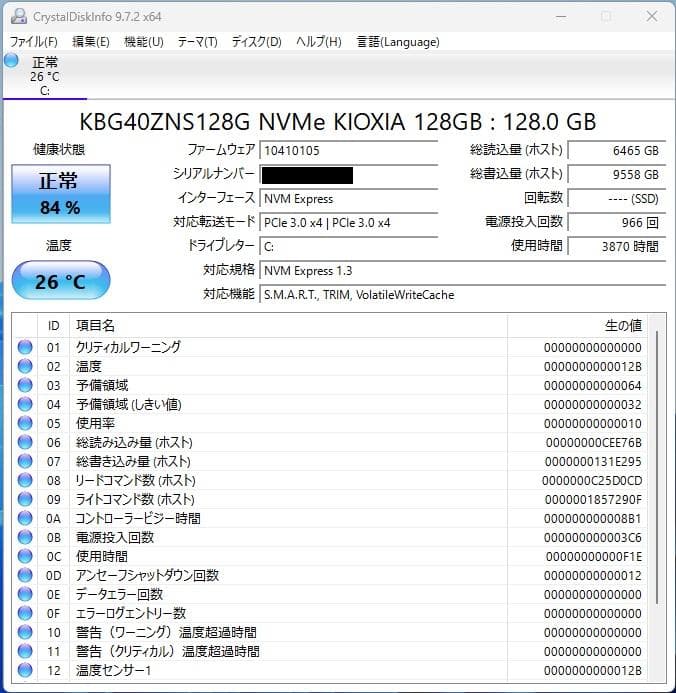Click status orb for 11 警告（クリティカル）温度超過時間
The height and width of the screenshot is (693, 676).
[x=25, y=651]
